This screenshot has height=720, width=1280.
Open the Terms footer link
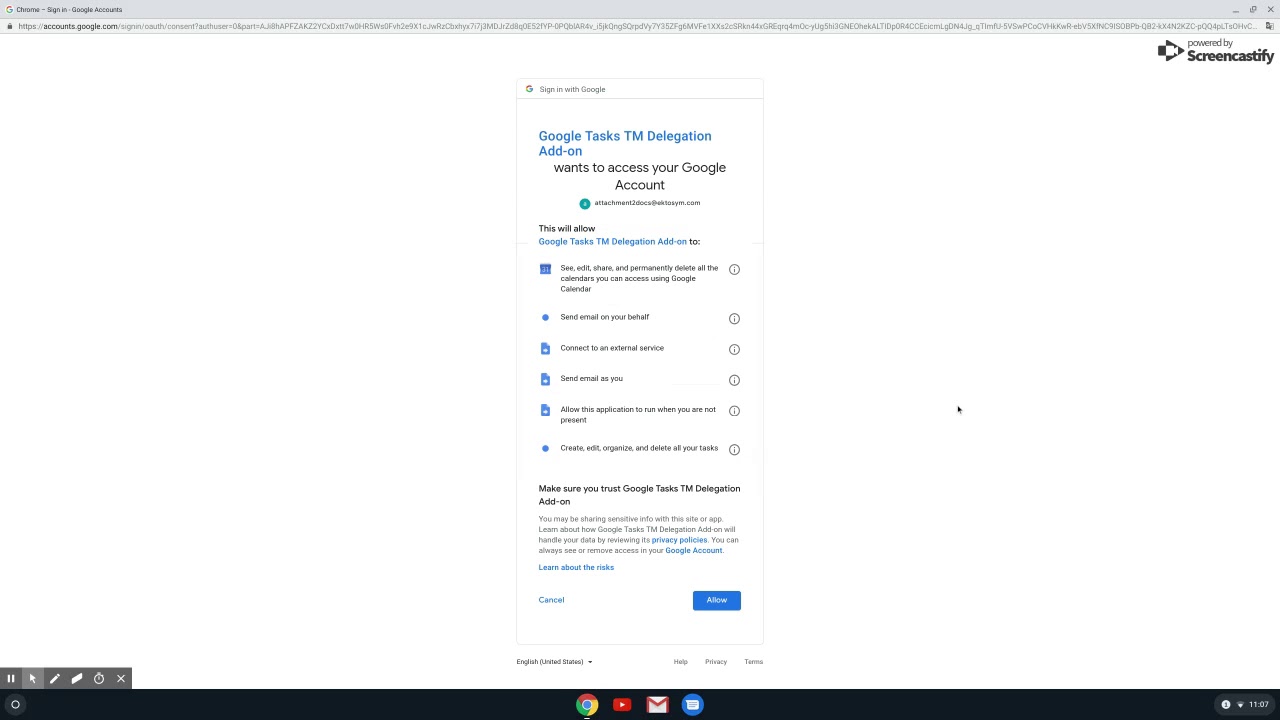point(753,662)
